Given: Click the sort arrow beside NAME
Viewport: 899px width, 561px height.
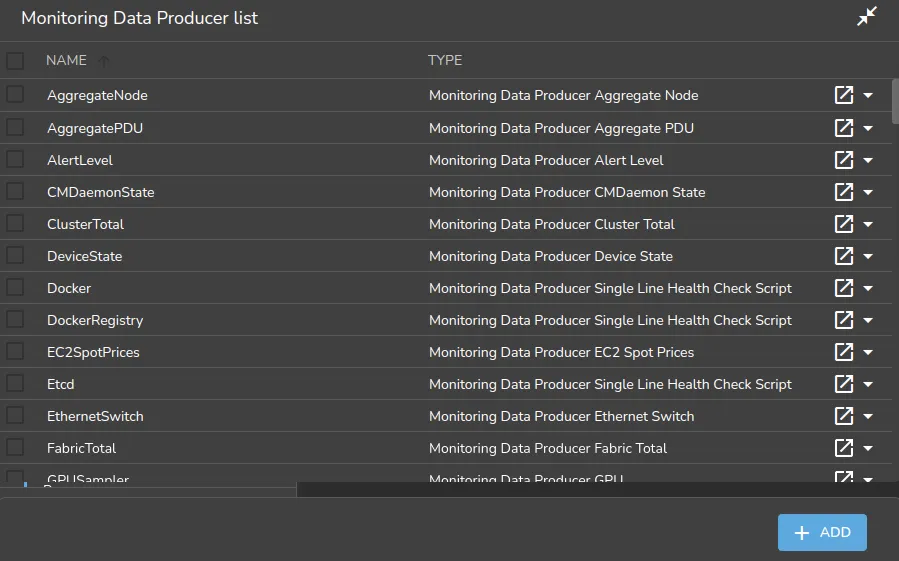Looking at the screenshot, I should pos(103,61).
